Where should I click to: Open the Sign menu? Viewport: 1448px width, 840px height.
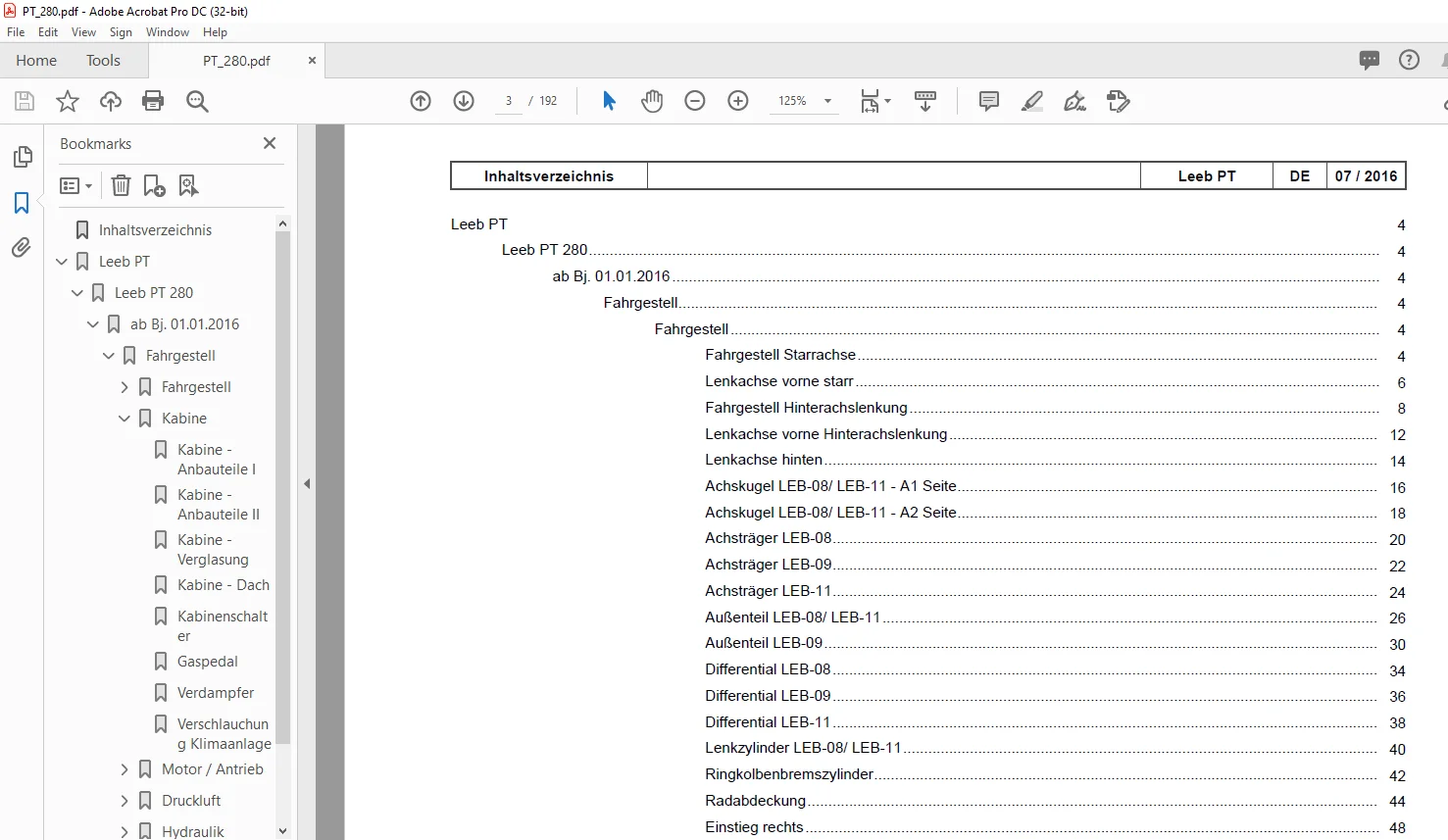121,32
